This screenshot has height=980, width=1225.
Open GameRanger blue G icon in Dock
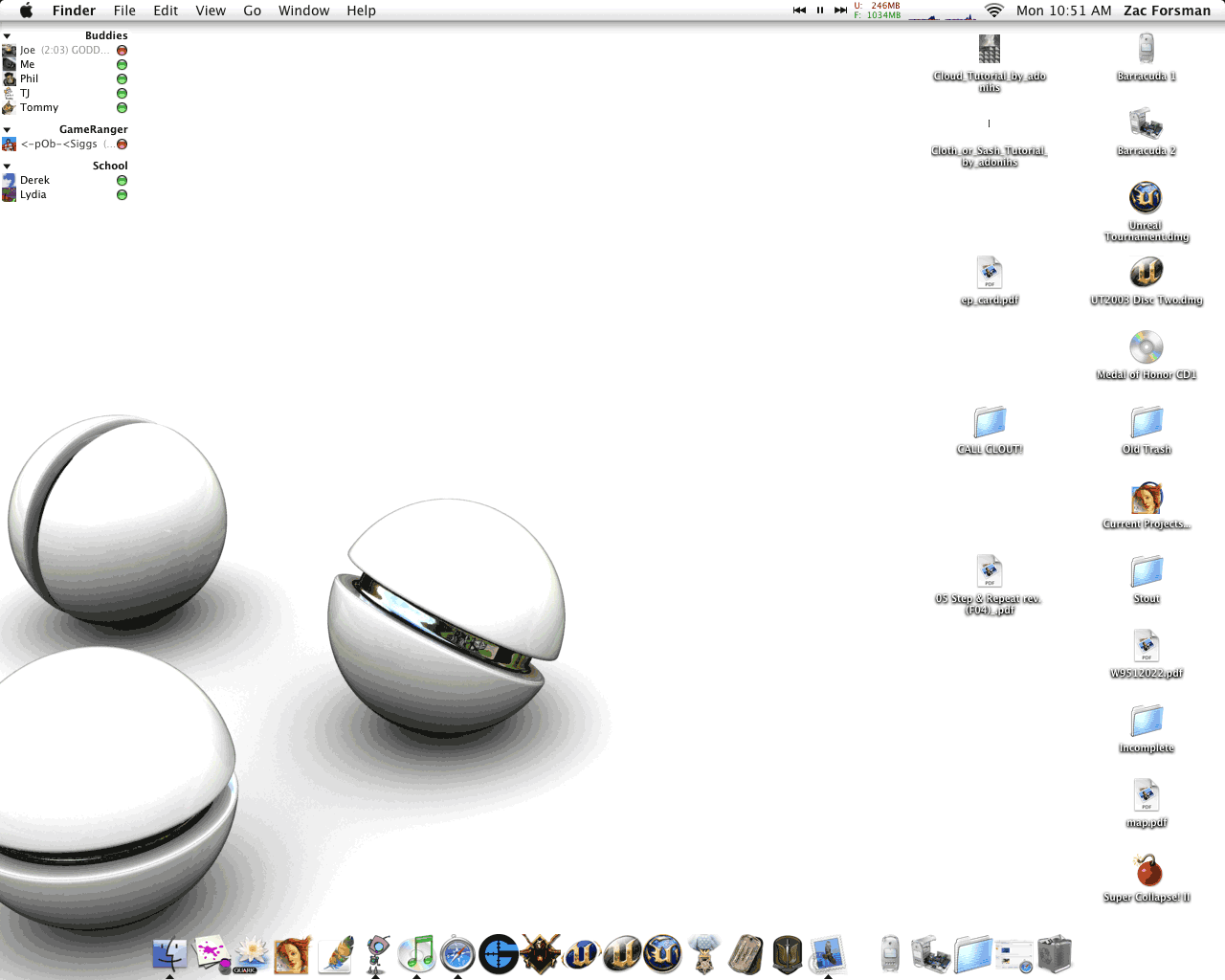pyautogui.click(x=499, y=954)
